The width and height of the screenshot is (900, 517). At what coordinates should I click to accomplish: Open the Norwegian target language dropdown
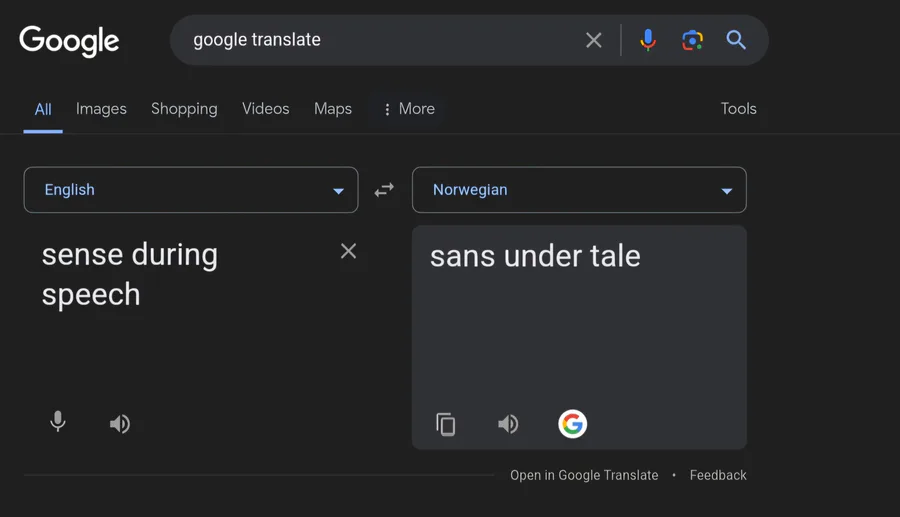pos(579,190)
